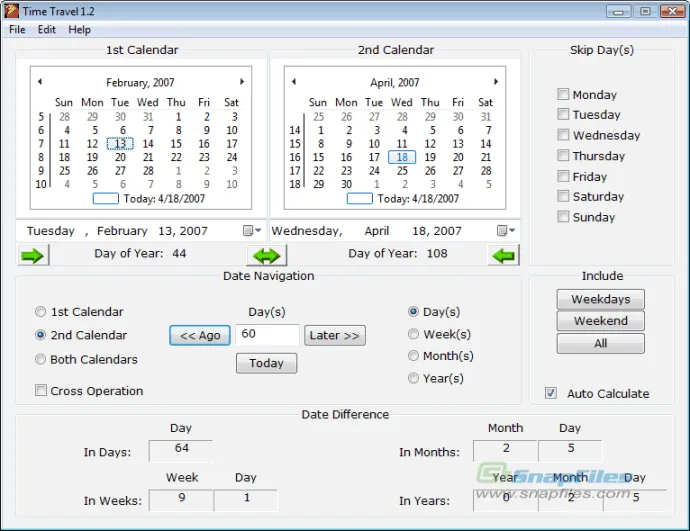Viewport: 690px width, 531px height.
Task: Uncheck the Auto Calculate option
Action: [551, 393]
